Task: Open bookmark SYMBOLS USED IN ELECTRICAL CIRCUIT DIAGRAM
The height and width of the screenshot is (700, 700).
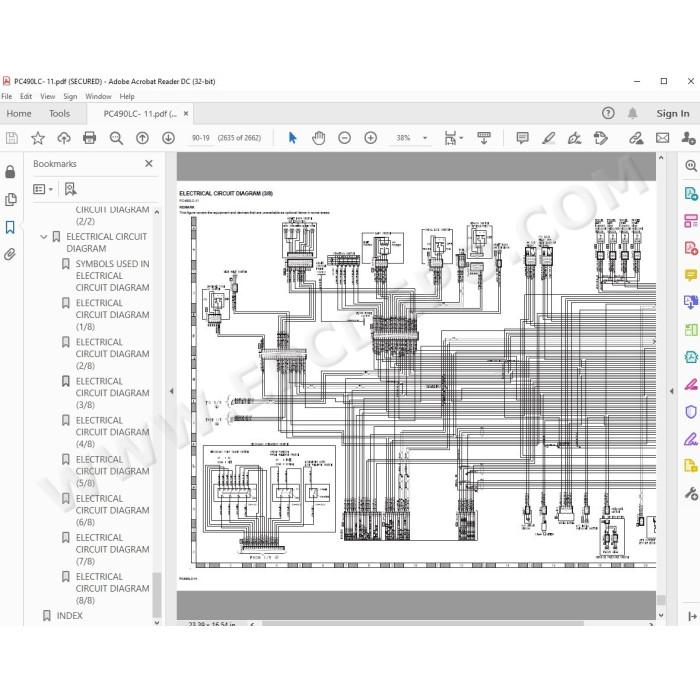Action: 112,275
